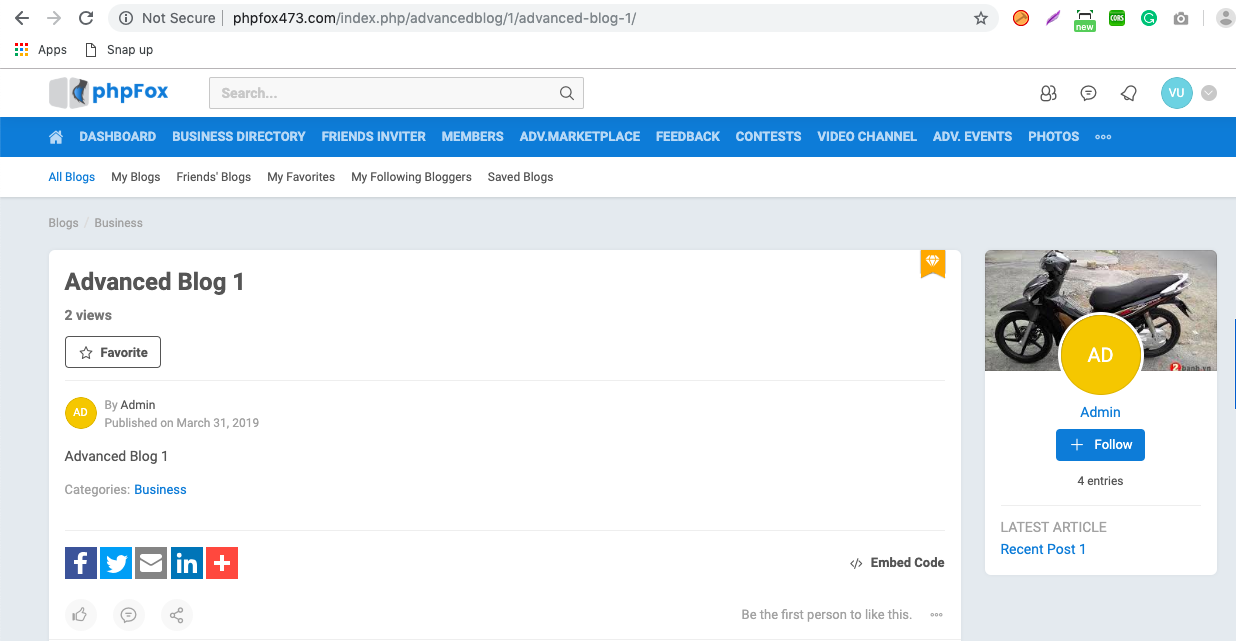Like the blog with thumbs-up icon

pyautogui.click(x=81, y=615)
